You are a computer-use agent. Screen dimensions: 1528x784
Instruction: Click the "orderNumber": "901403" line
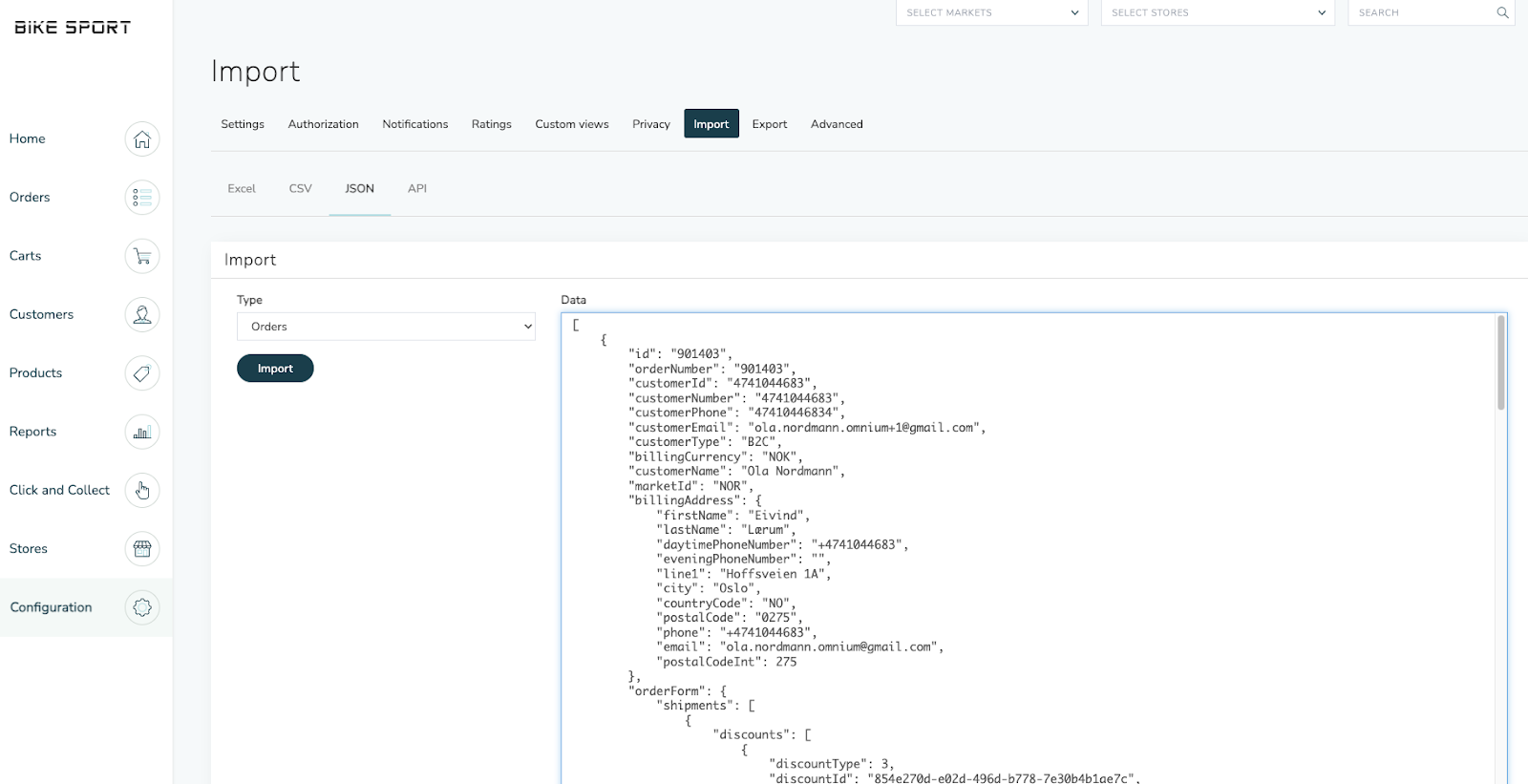(x=711, y=369)
